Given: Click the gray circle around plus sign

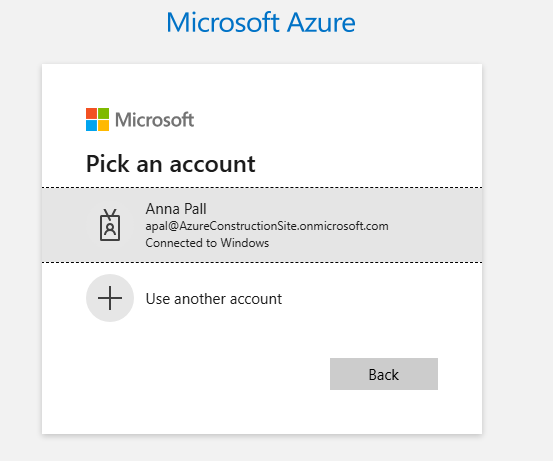Looking at the screenshot, I should tap(110, 298).
